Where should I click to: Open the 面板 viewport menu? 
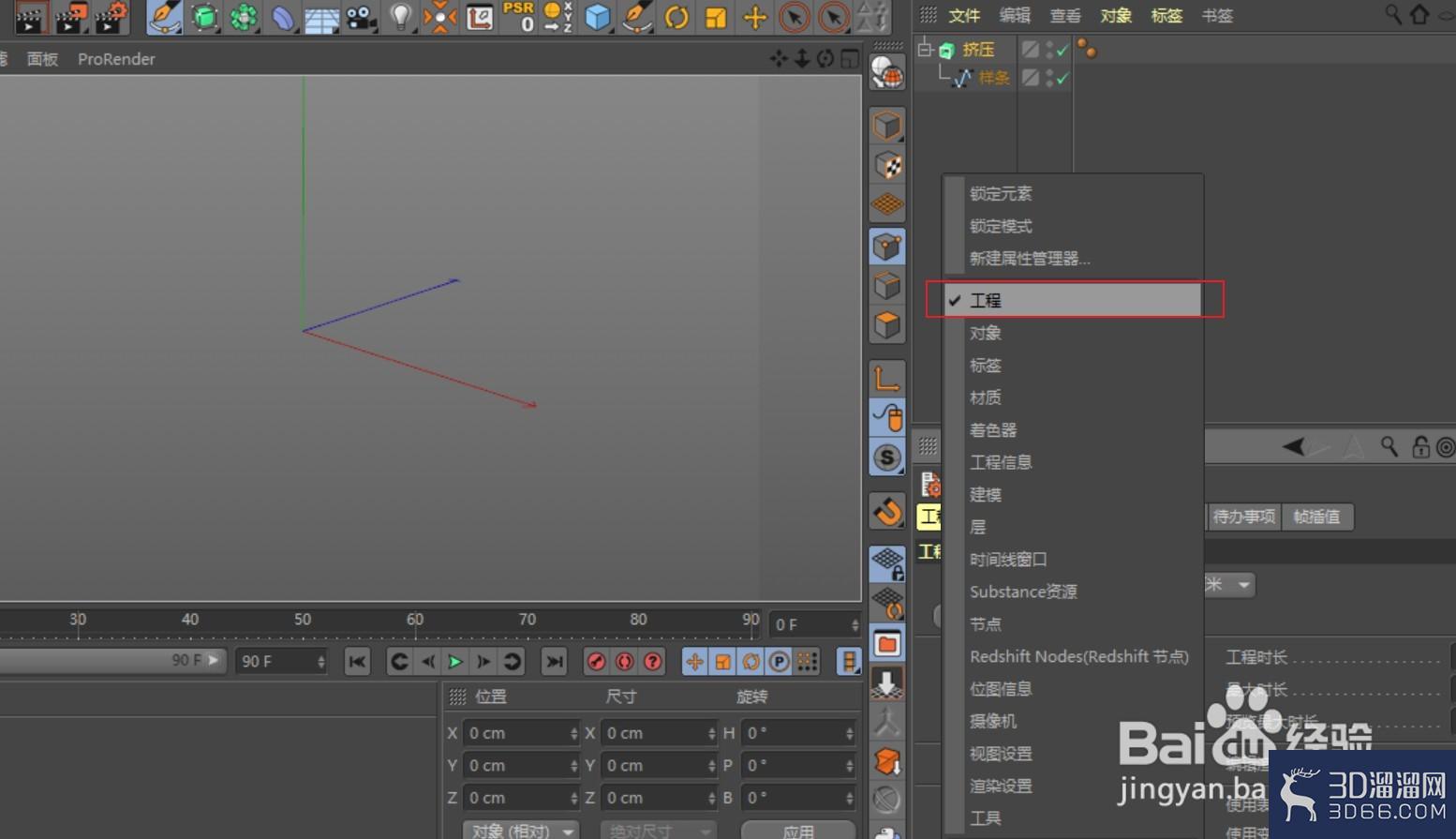coord(42,59)
